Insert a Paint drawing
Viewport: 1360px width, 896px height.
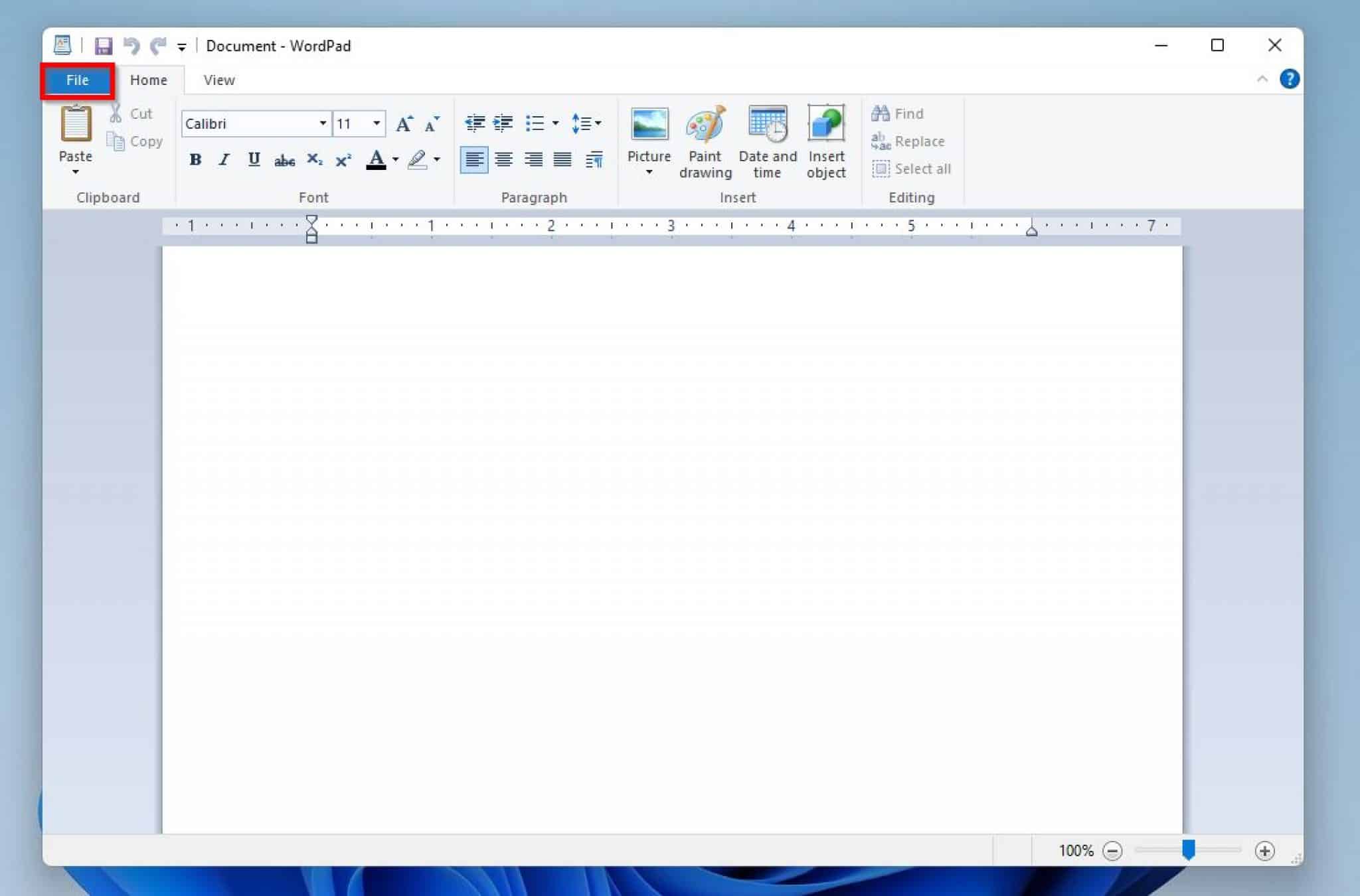(705, 143)
